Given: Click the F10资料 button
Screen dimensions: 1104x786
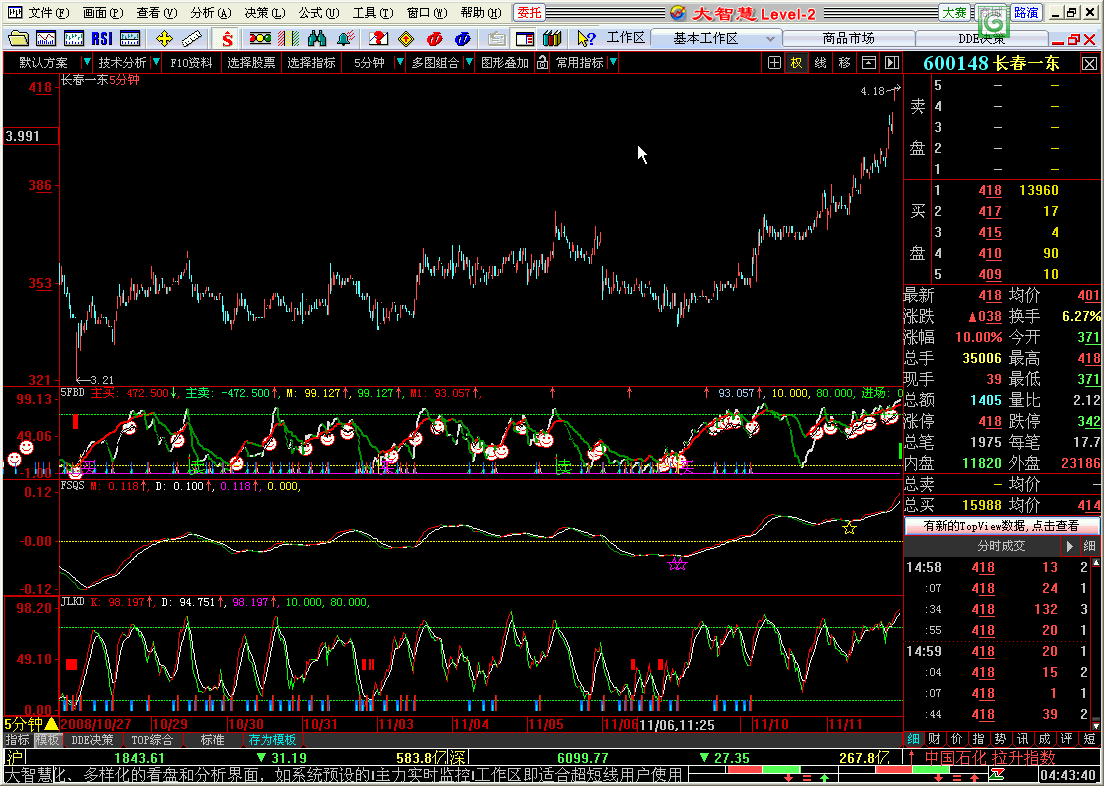Looking at the screenshot, I should [x=191, y=63].
